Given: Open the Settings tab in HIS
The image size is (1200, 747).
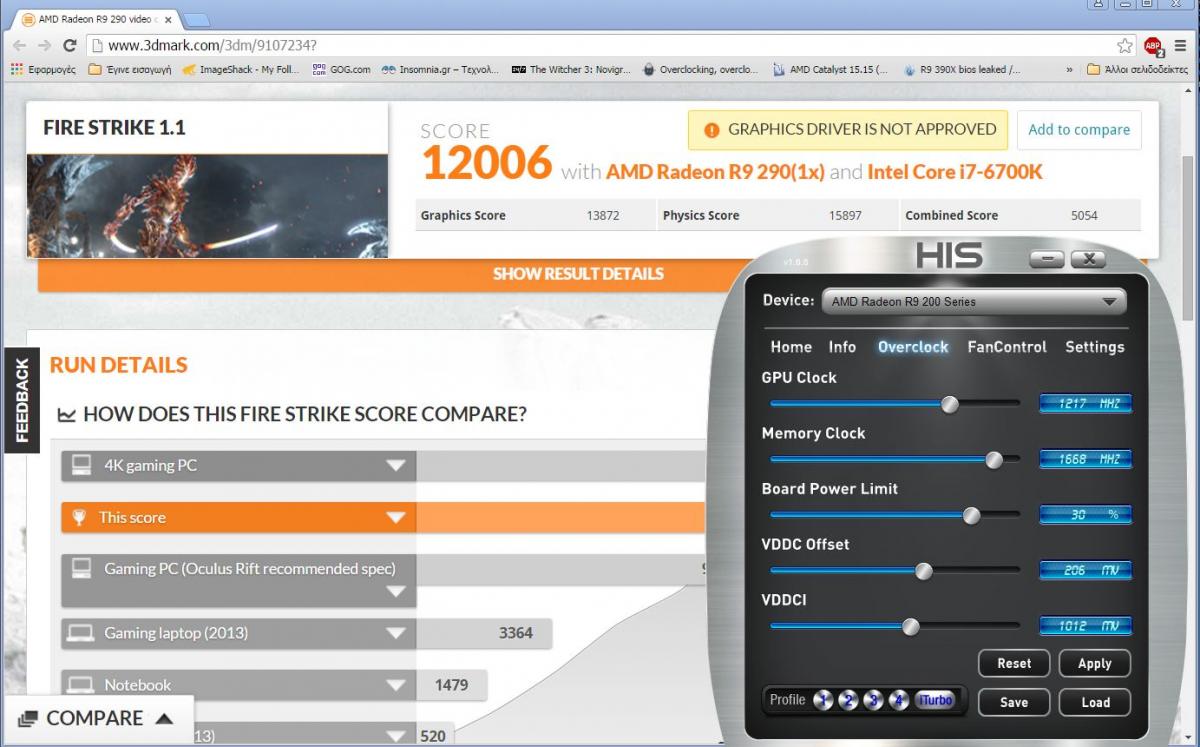Looking at the screenshot, I should coord(1095,347).
